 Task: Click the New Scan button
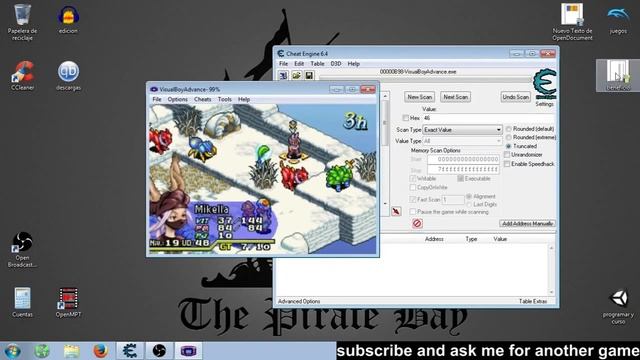[419, 97]
